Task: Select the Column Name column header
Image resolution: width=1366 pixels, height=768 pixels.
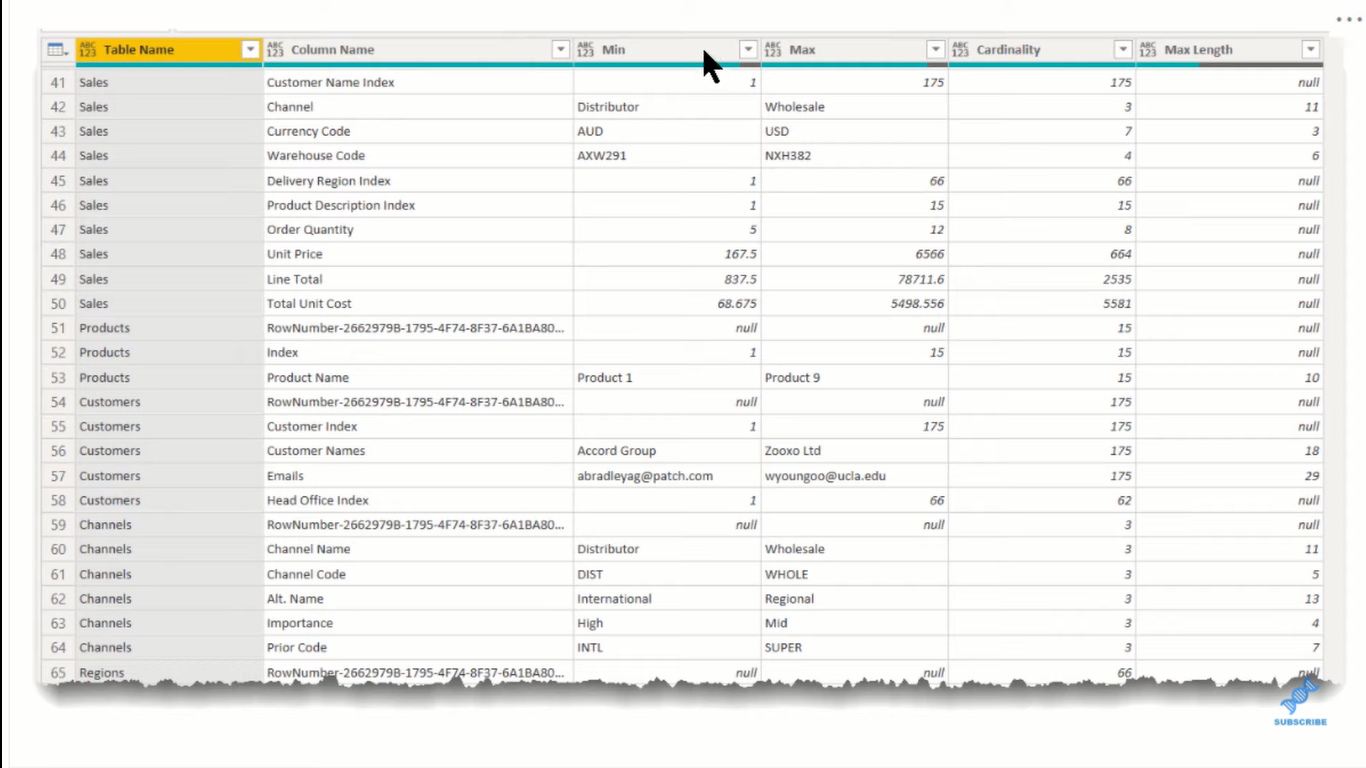Action: pyautogui.click(x=418, y=50)
